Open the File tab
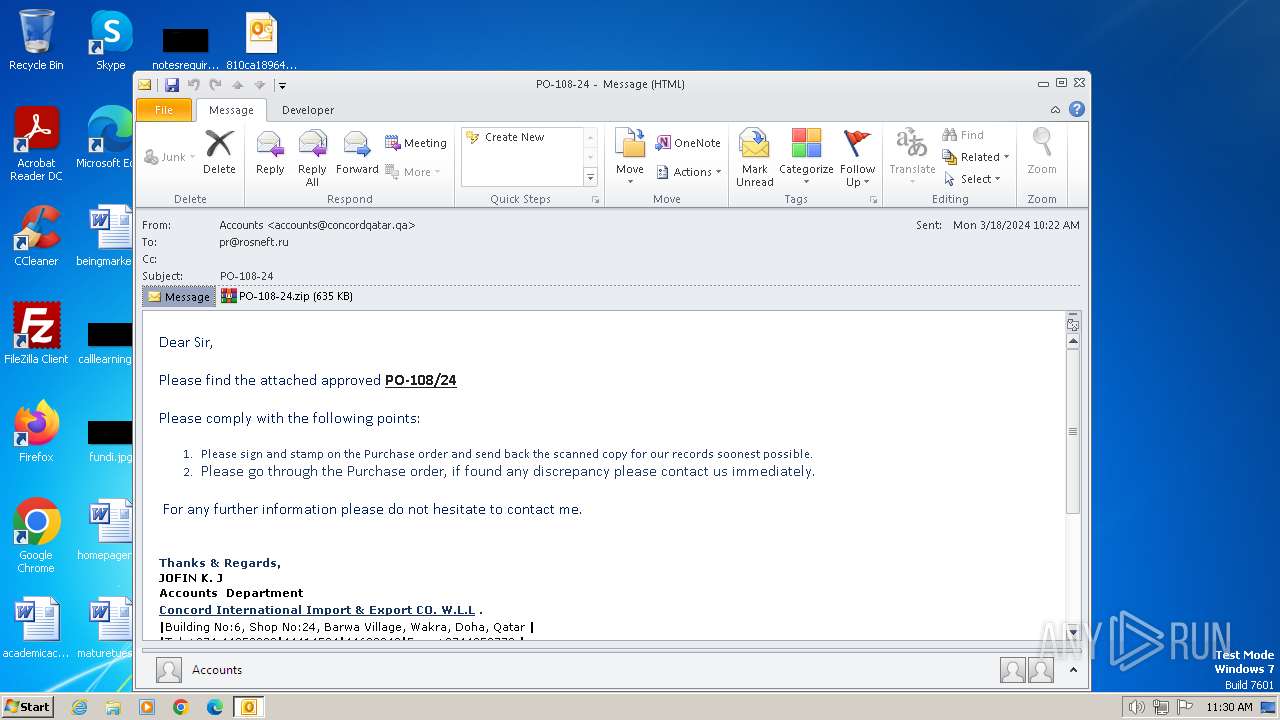 (x=163, y=110)
